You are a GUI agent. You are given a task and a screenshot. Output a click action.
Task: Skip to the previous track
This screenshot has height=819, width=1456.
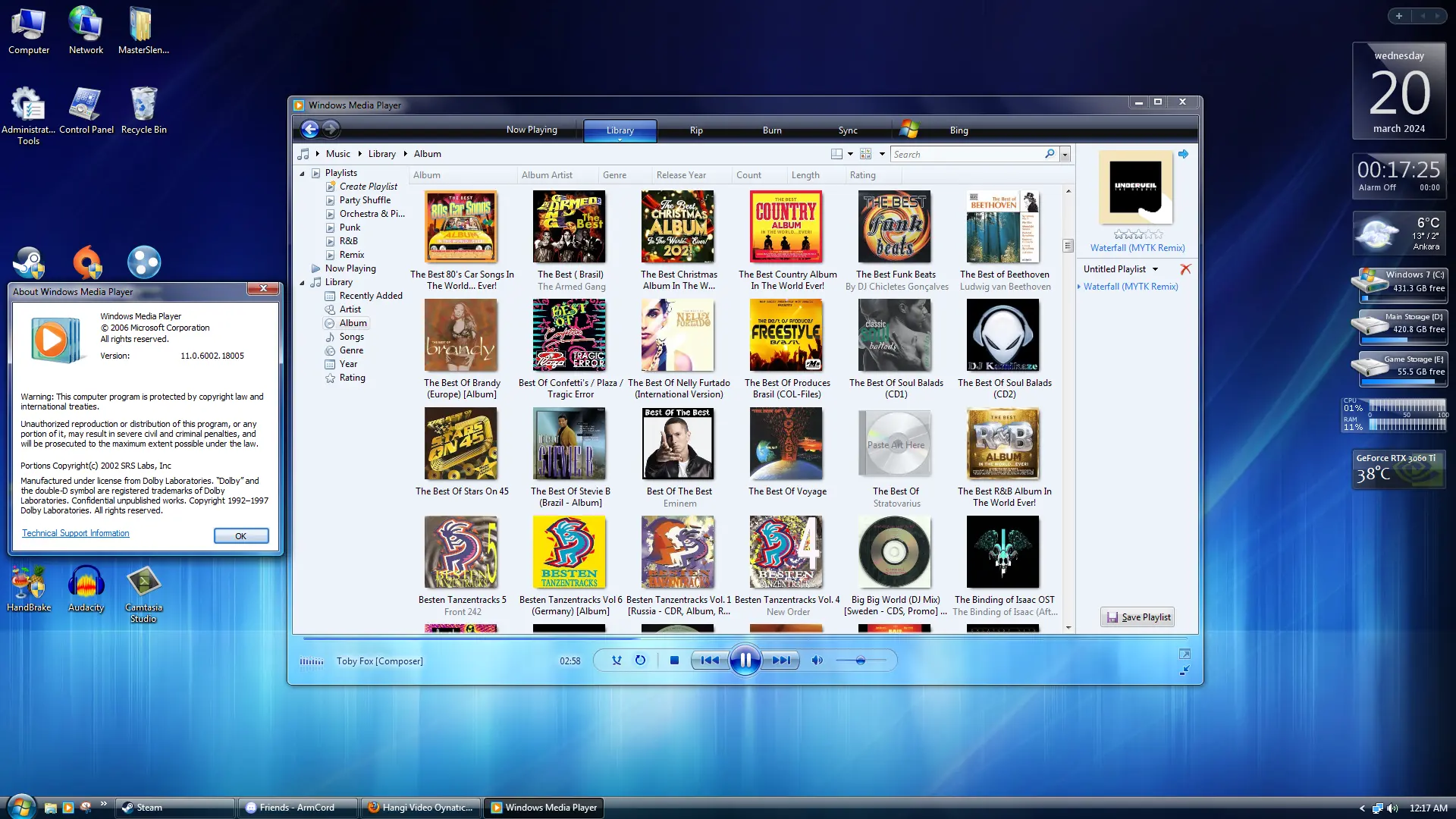pyautogui.click(x=710, y=661)
